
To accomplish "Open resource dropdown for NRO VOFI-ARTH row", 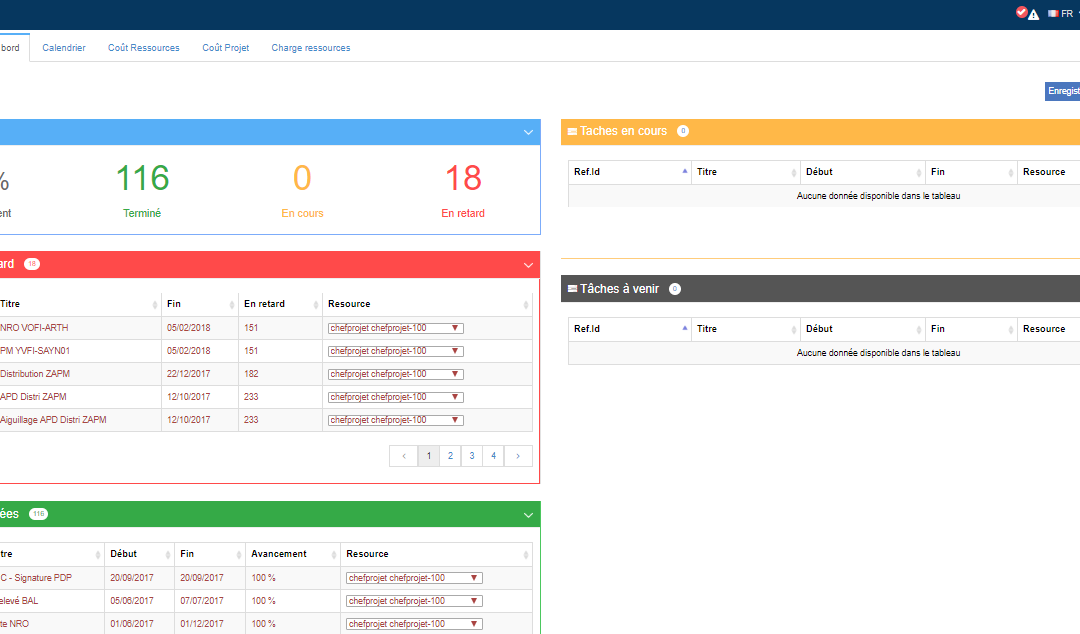I will click(395, 328).
